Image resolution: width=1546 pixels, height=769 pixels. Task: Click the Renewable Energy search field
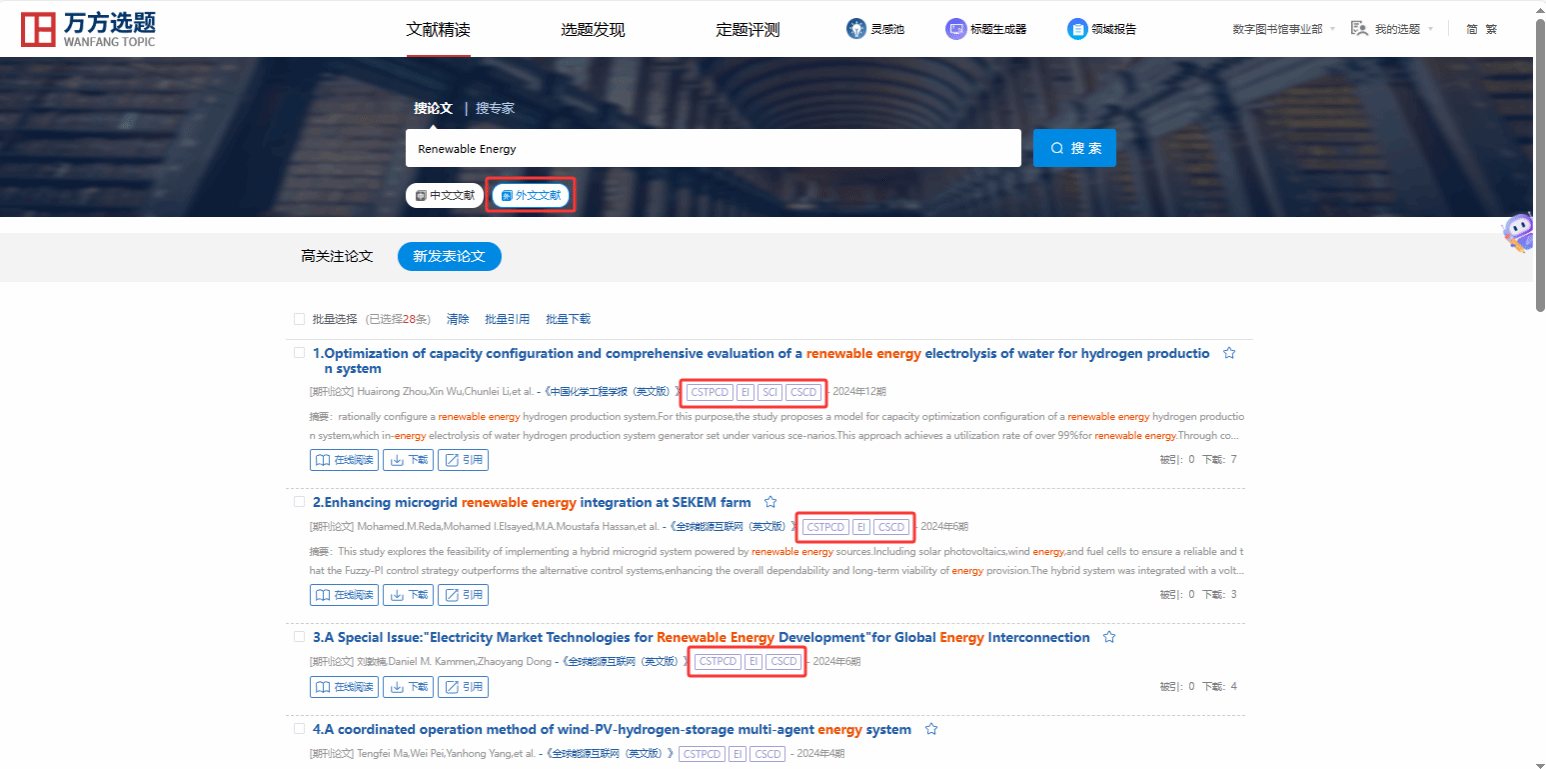pos(712,148)
